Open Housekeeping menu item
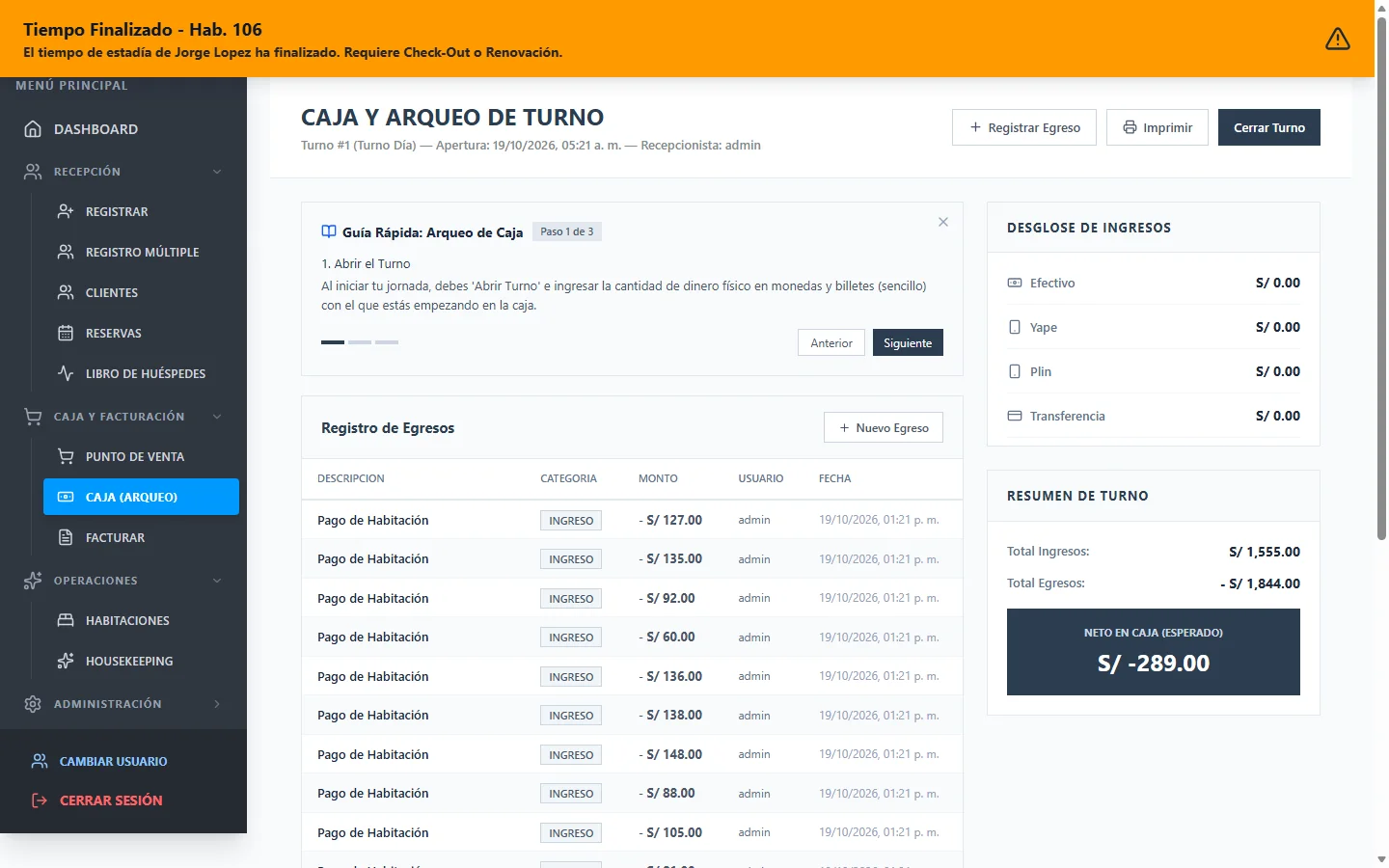The width and height of the screenshot is (1389, 868). click(x=141, y=661)
